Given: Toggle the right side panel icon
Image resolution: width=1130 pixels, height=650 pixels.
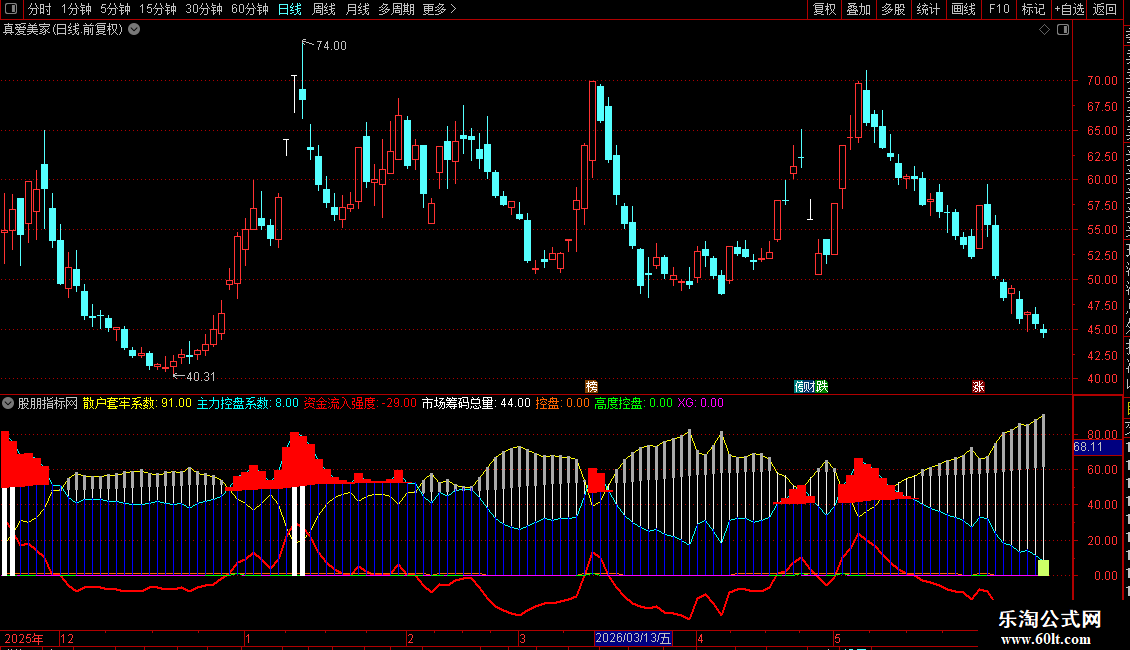Looking at the screenshot, I should [1063, 30].
